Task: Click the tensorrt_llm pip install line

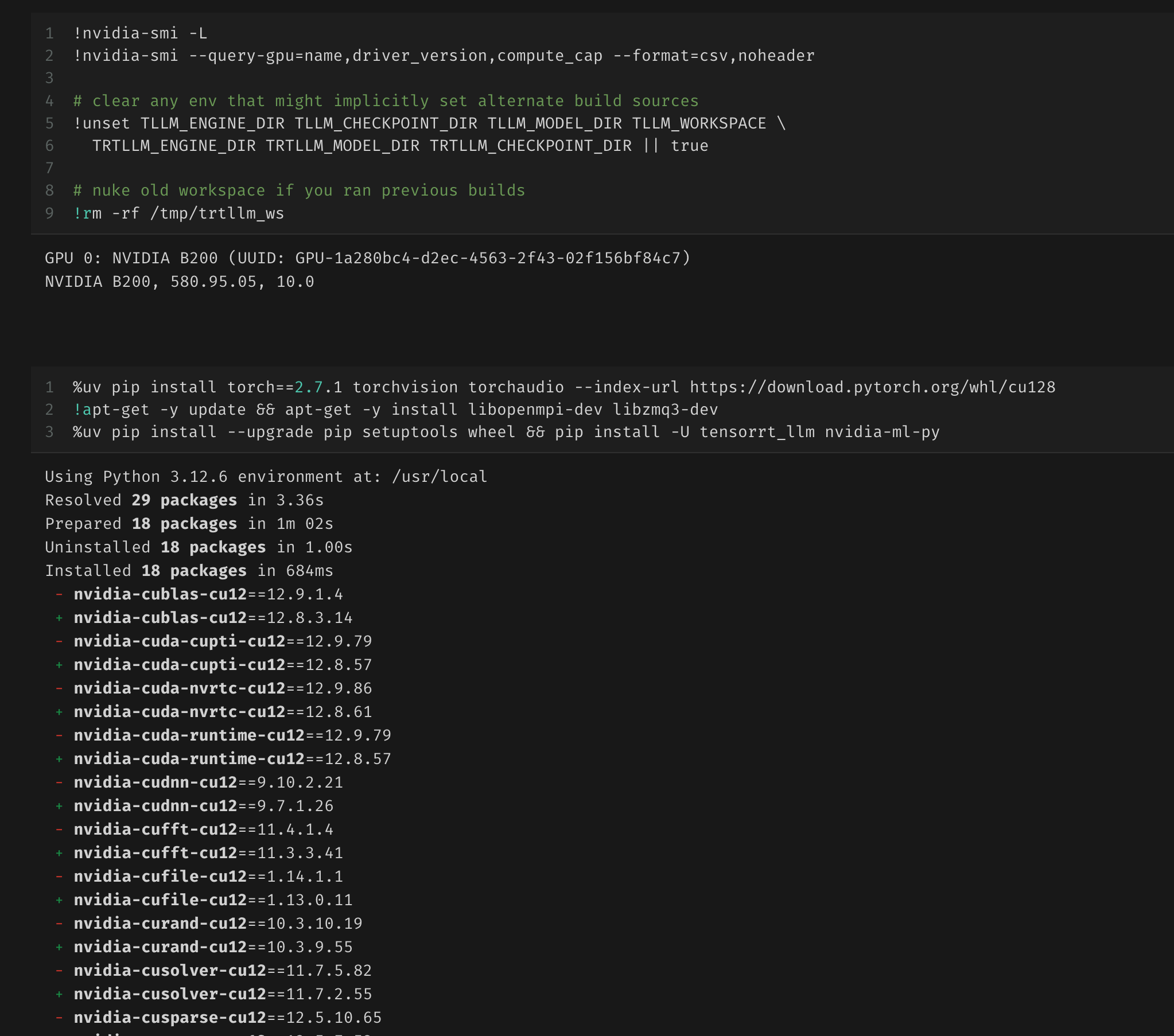Action: pos(506,433)
